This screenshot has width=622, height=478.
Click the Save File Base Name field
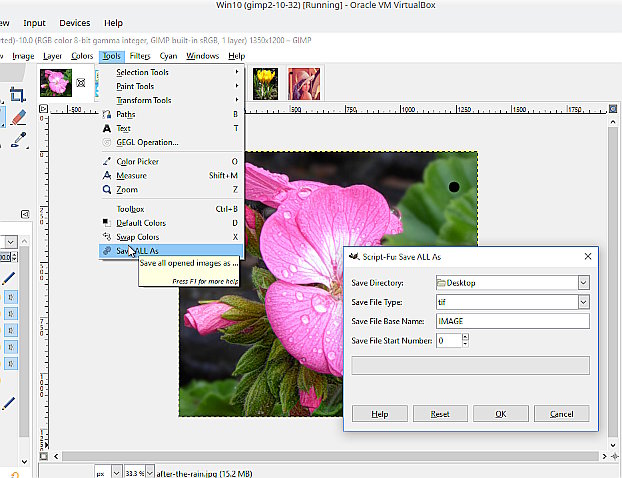point(512,321)
